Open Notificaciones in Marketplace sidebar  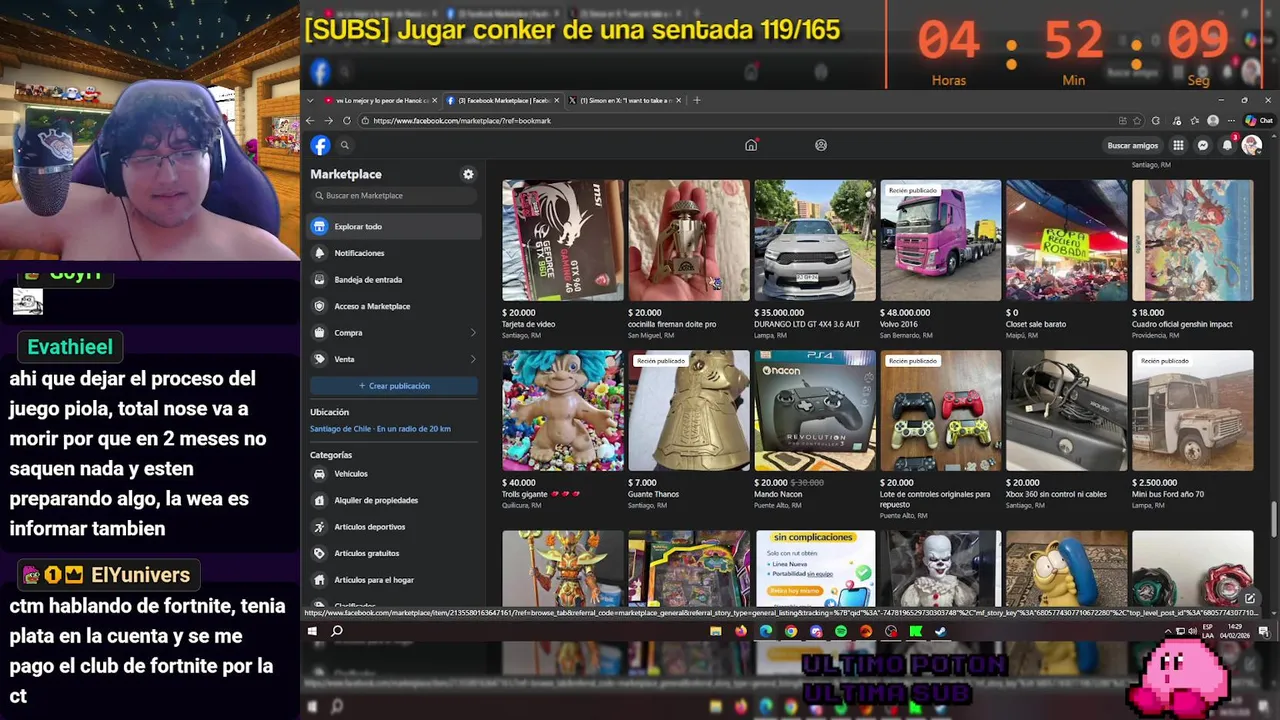pos(394,253)
